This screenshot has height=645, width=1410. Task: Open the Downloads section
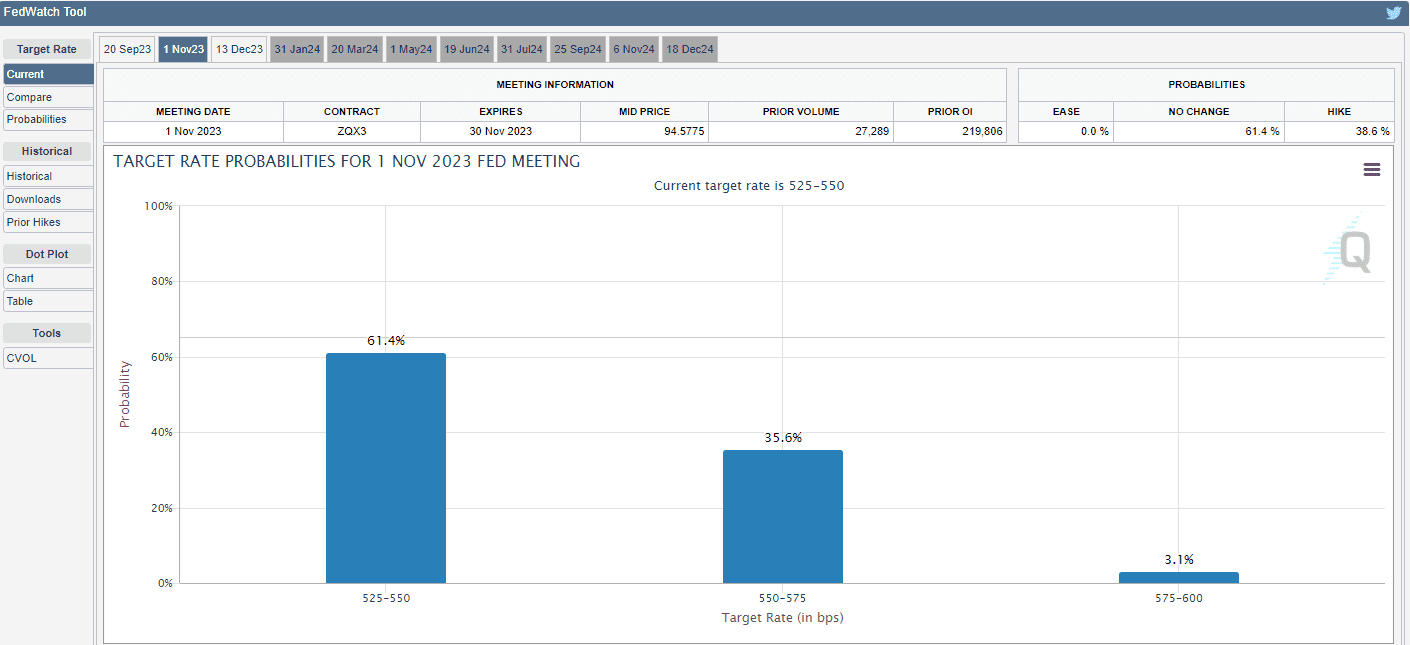(48, 199)
